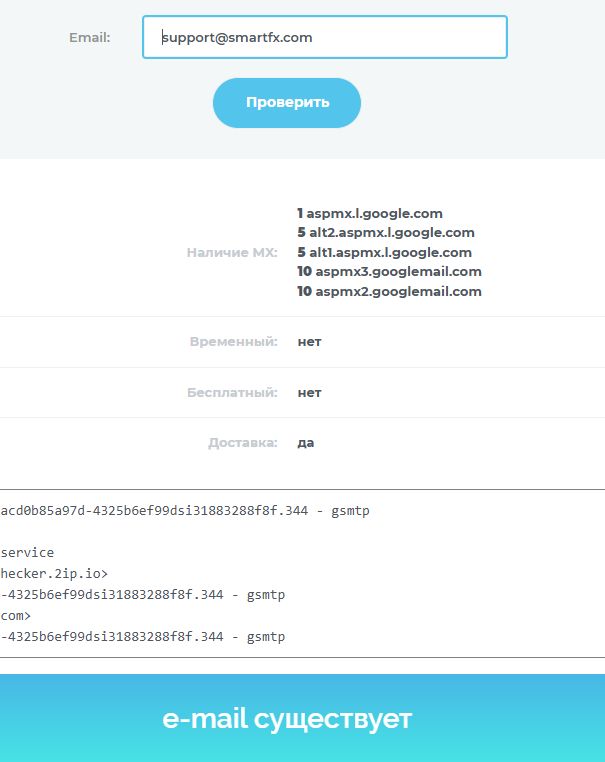
Task: Click the Наличие MX: label
Action: click(232, 252)
